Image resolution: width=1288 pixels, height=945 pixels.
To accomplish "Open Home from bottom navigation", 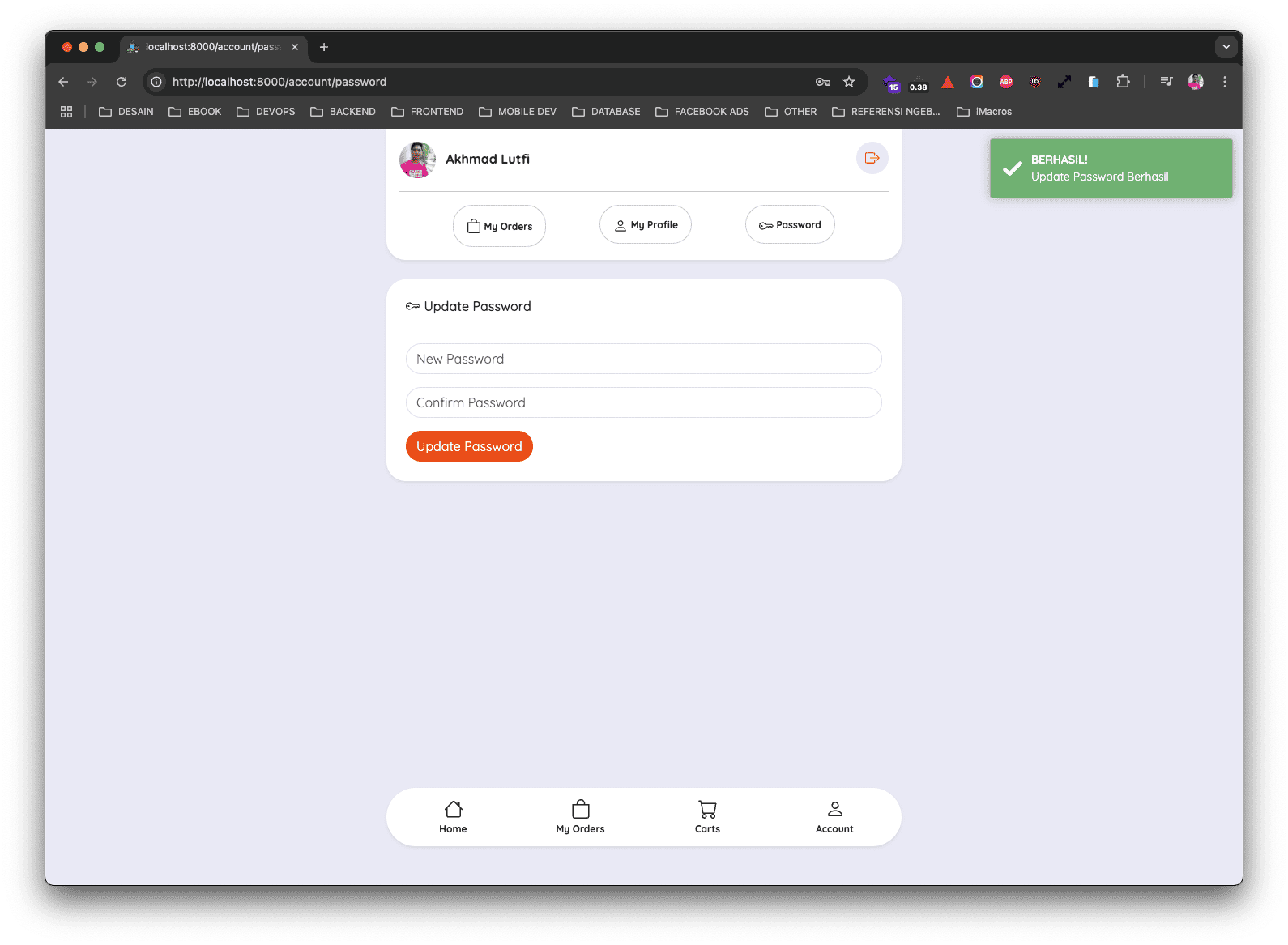I will click(453, 816).
